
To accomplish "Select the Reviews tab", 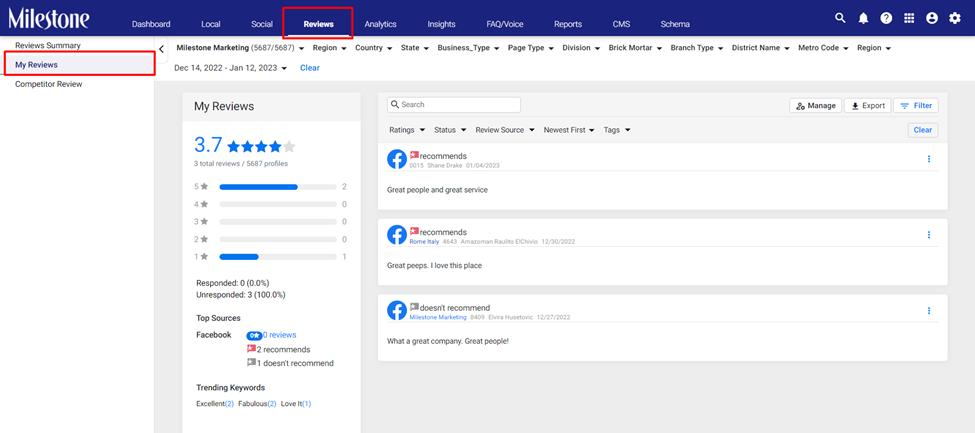I will [x=318, y=24].
